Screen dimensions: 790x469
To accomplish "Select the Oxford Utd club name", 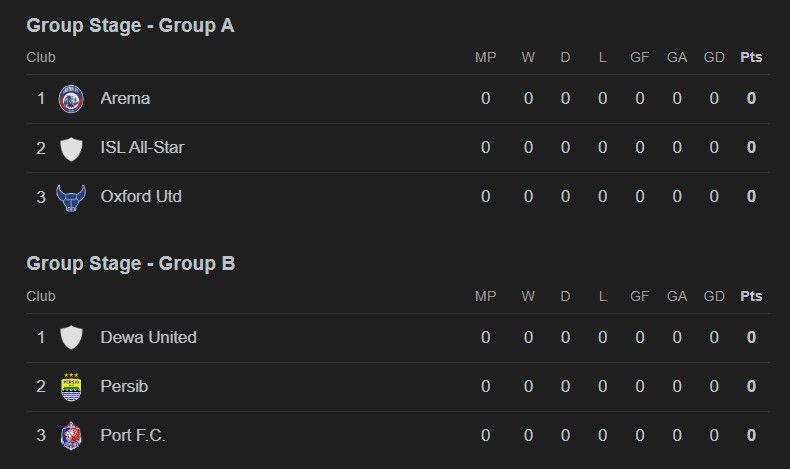I will [x=141, y=197].
